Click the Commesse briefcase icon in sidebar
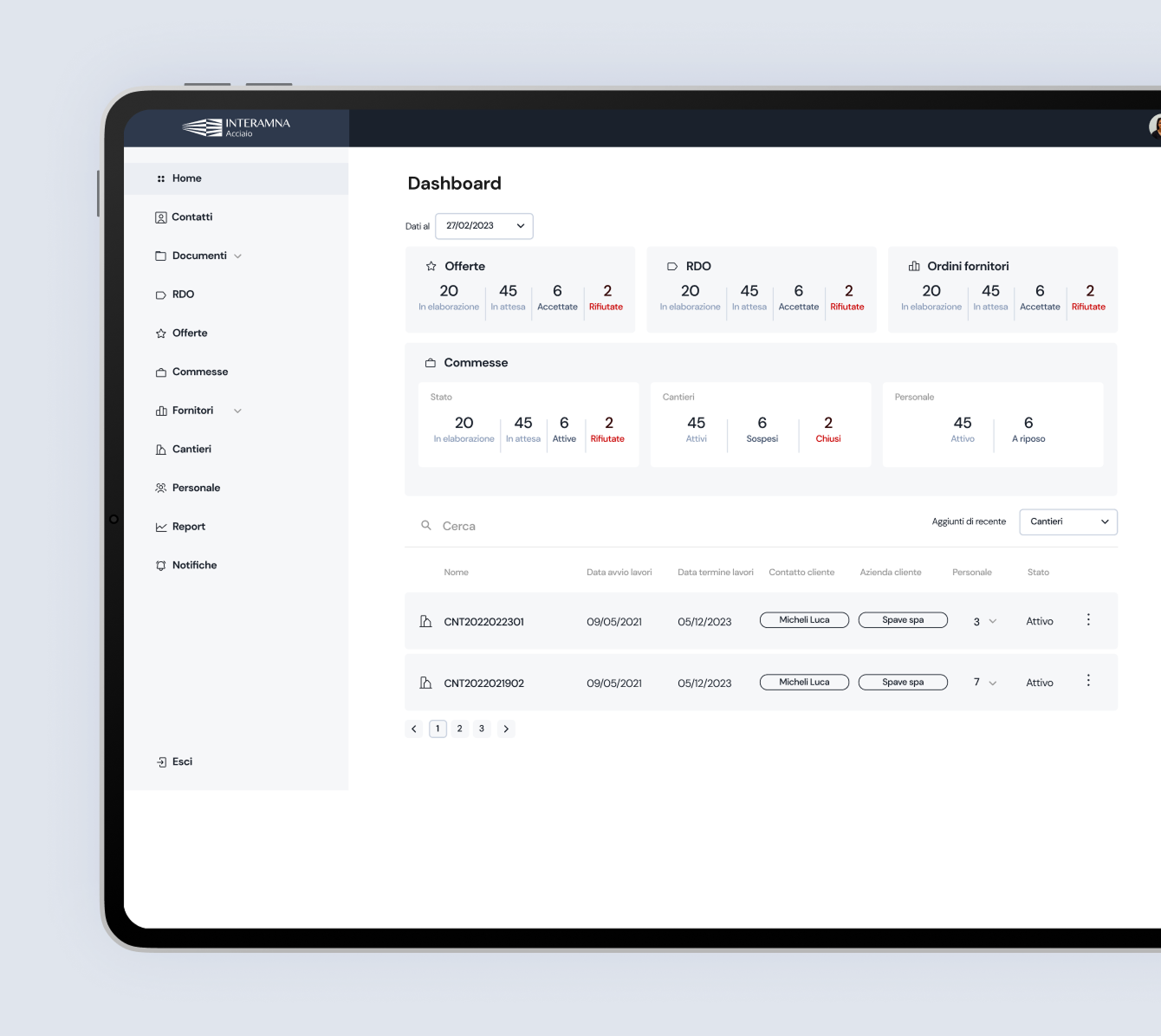 pyautogui.click(x=161, y=372)
